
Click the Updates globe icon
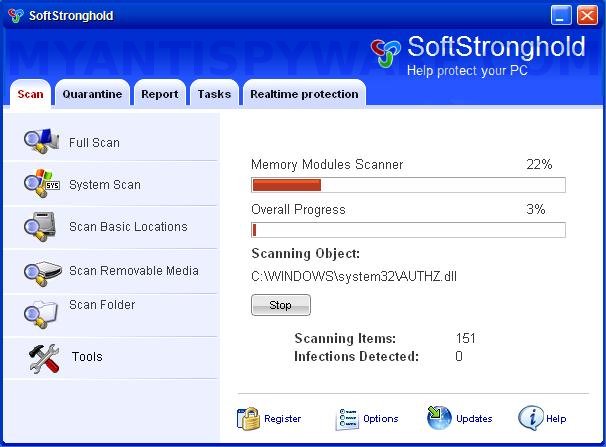pyautogui.click(x=439, y=418)
